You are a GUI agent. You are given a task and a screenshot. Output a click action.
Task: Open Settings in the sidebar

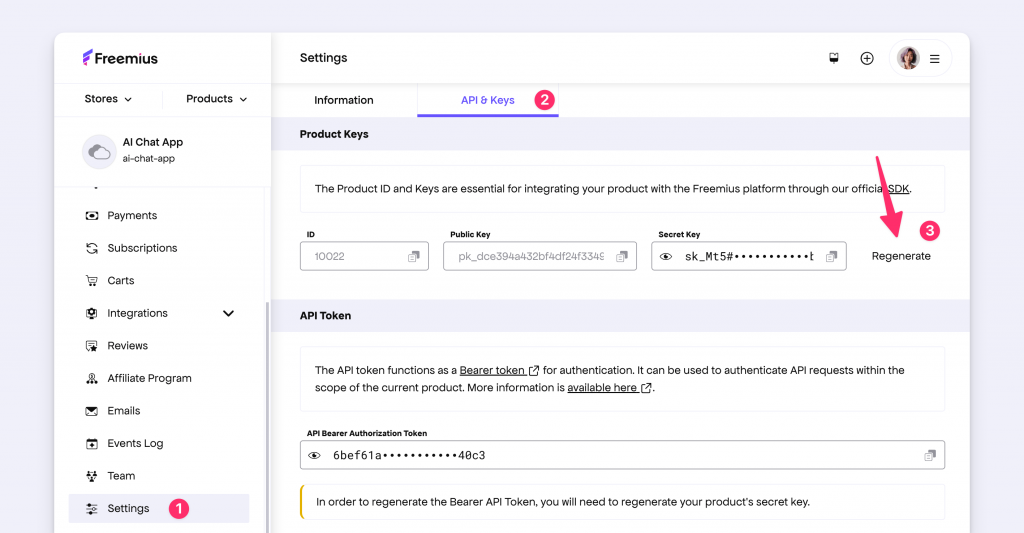pos(159,508)
